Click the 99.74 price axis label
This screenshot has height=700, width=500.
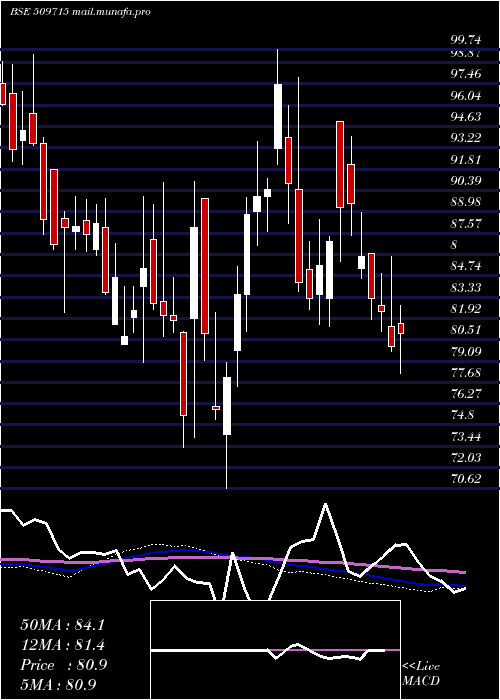click(x=466, y=40)
